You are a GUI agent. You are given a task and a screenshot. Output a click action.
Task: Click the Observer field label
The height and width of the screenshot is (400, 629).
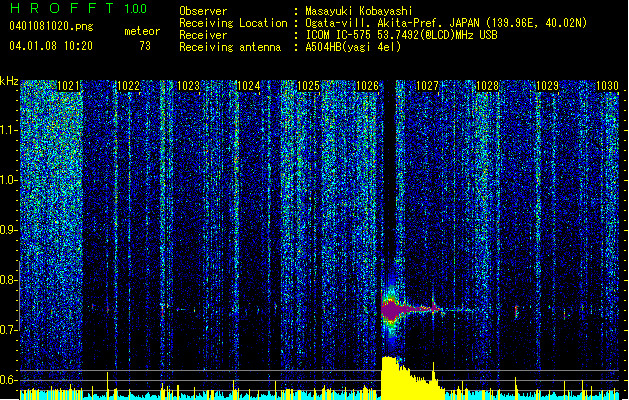pyautogui.click(x=203, y=11)
